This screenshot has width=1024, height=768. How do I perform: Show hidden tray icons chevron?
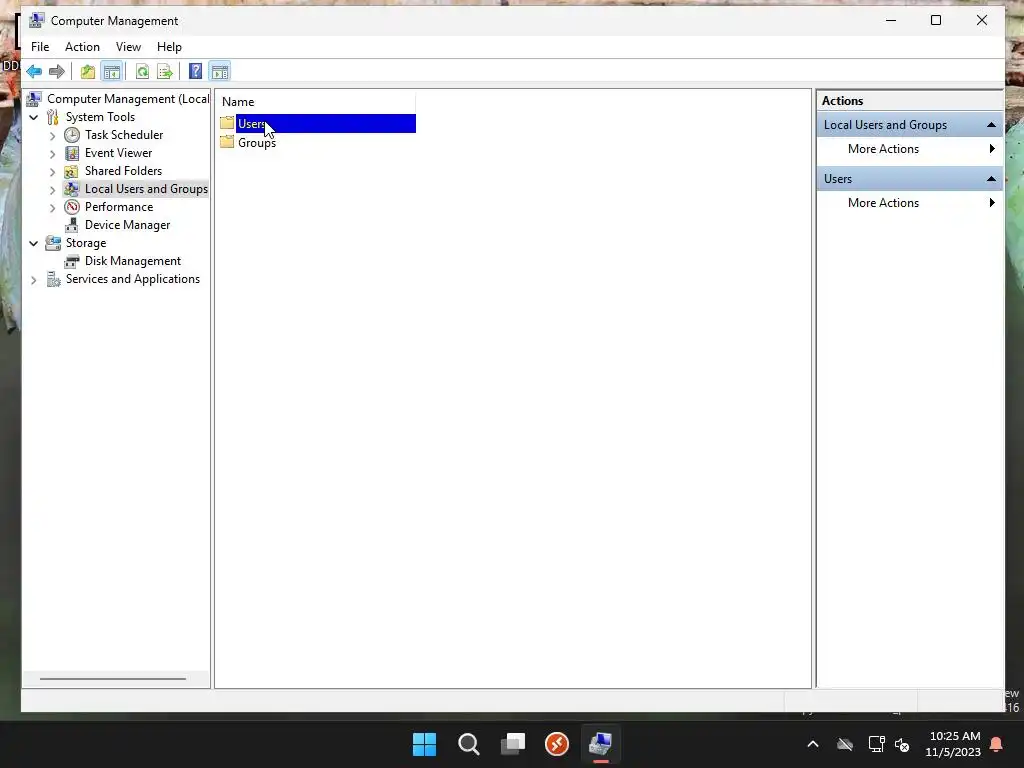pos(813,744)
